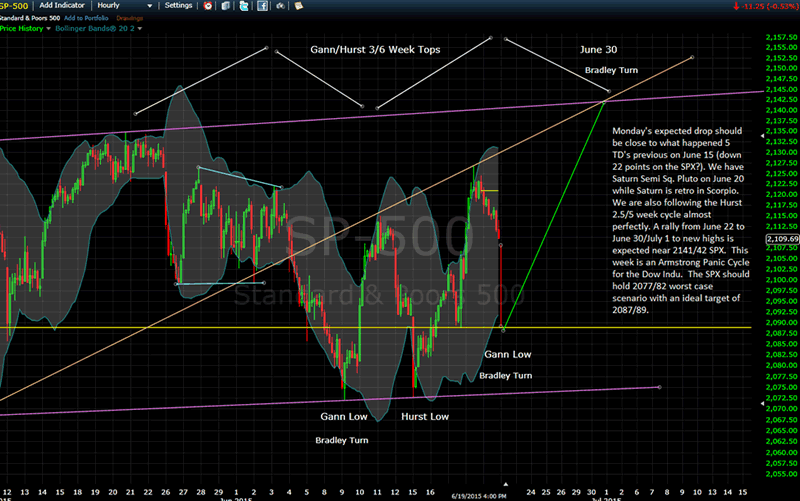Click the 2,157.50 price axis label

click(x=782, y=37)
